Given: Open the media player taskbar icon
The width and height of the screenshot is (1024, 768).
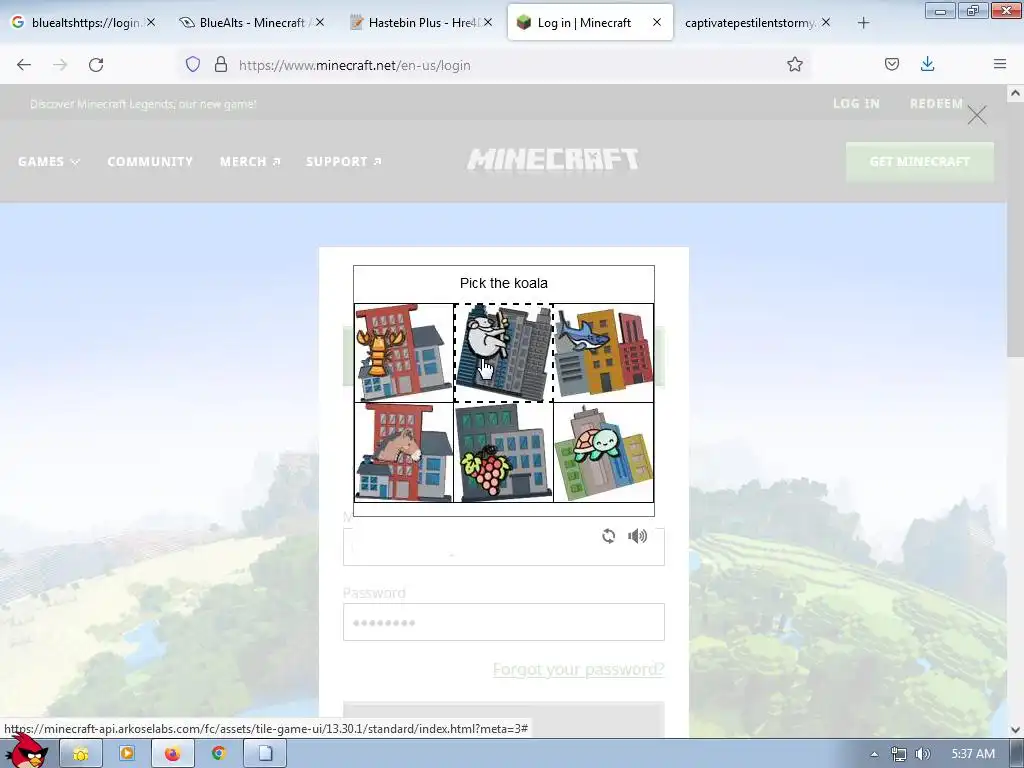Looking at the screenshot, I should coord(127,754).
